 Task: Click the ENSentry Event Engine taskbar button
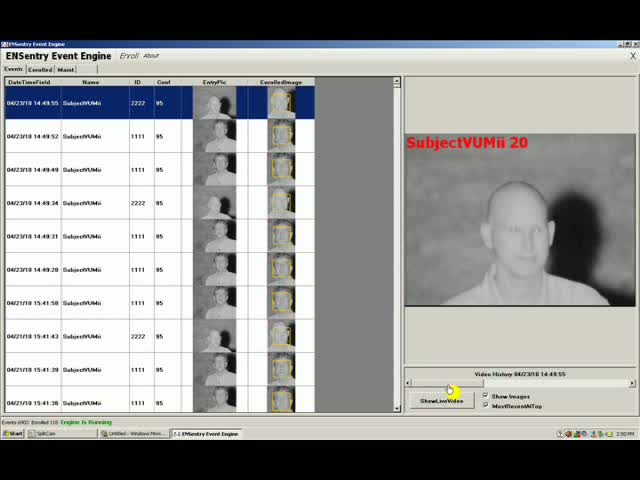(x=207, y=433)
